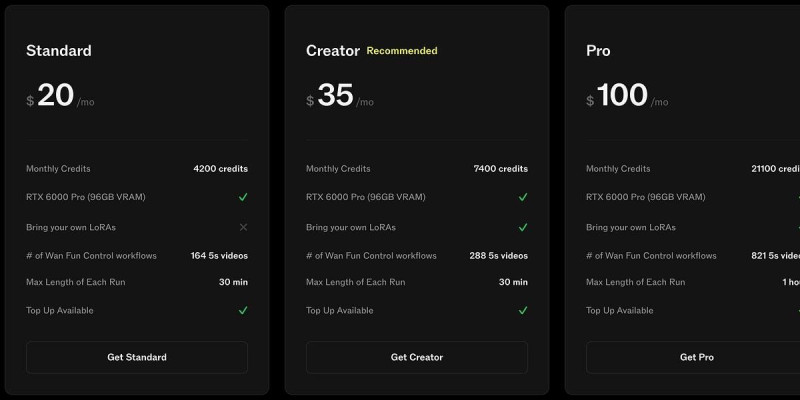This screenshot has width=800, height=400.
Task: Click Creator plan's 288 5s videos value
Action: click(499, 256)
